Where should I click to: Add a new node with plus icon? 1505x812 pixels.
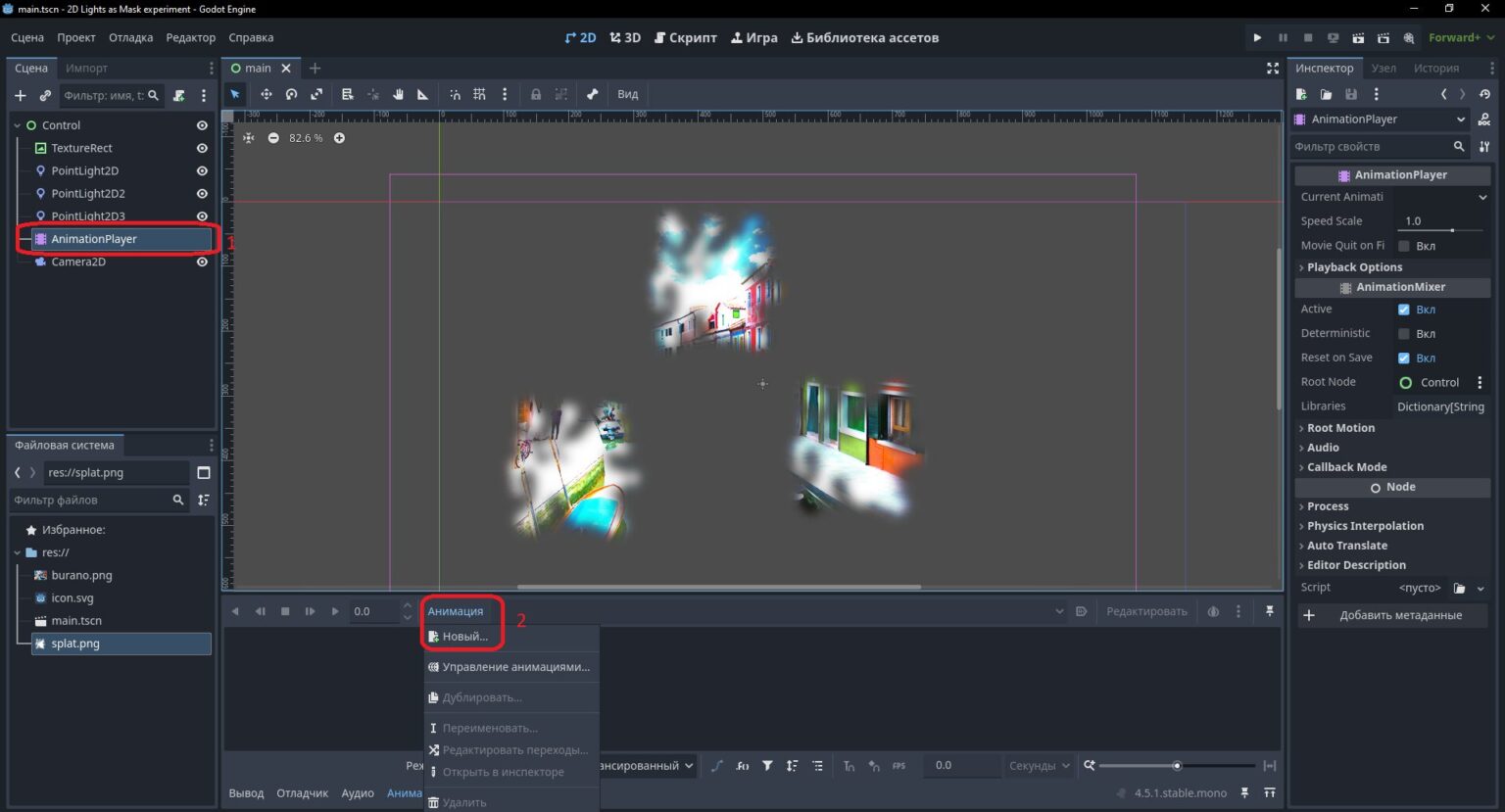point(20,95)
